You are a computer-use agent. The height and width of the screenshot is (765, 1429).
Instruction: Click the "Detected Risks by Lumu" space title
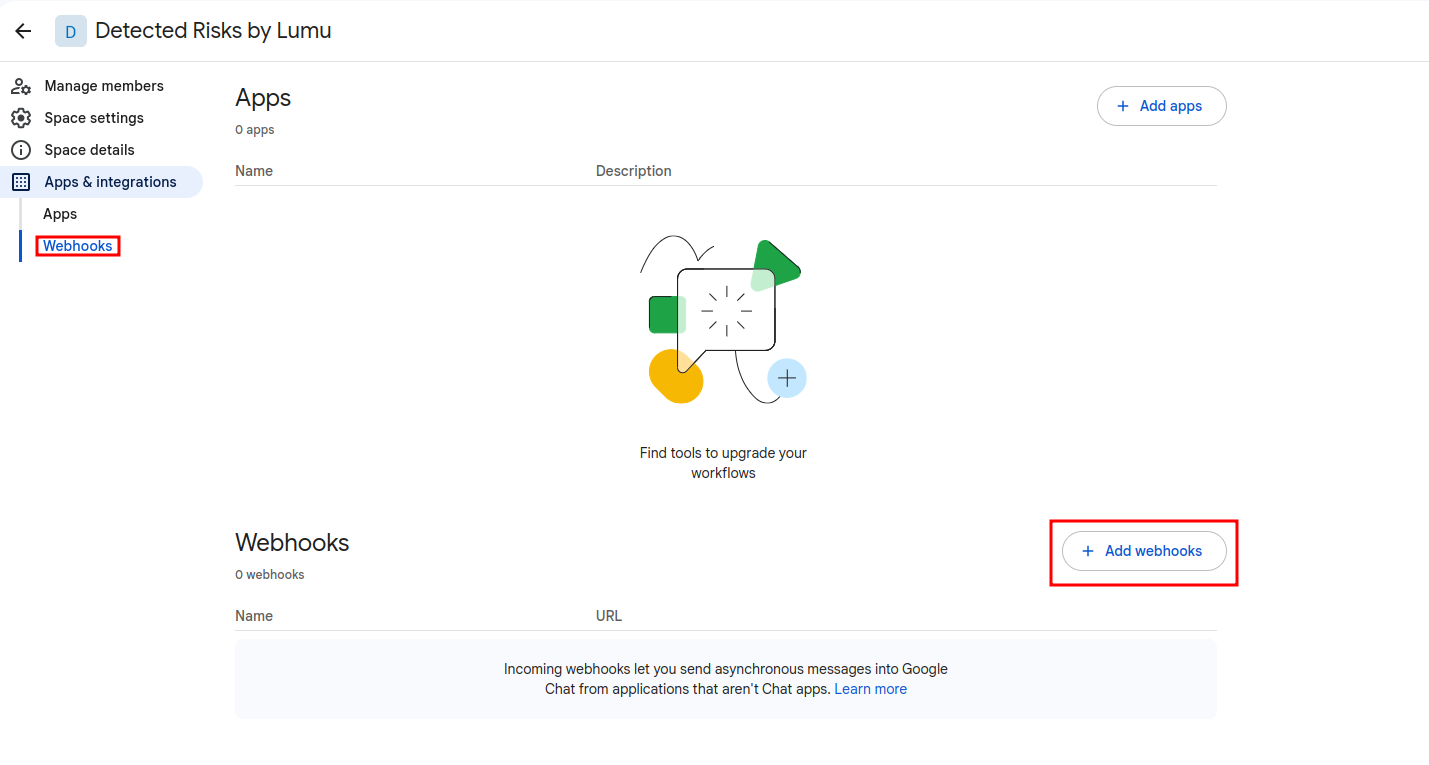point(213,31)
